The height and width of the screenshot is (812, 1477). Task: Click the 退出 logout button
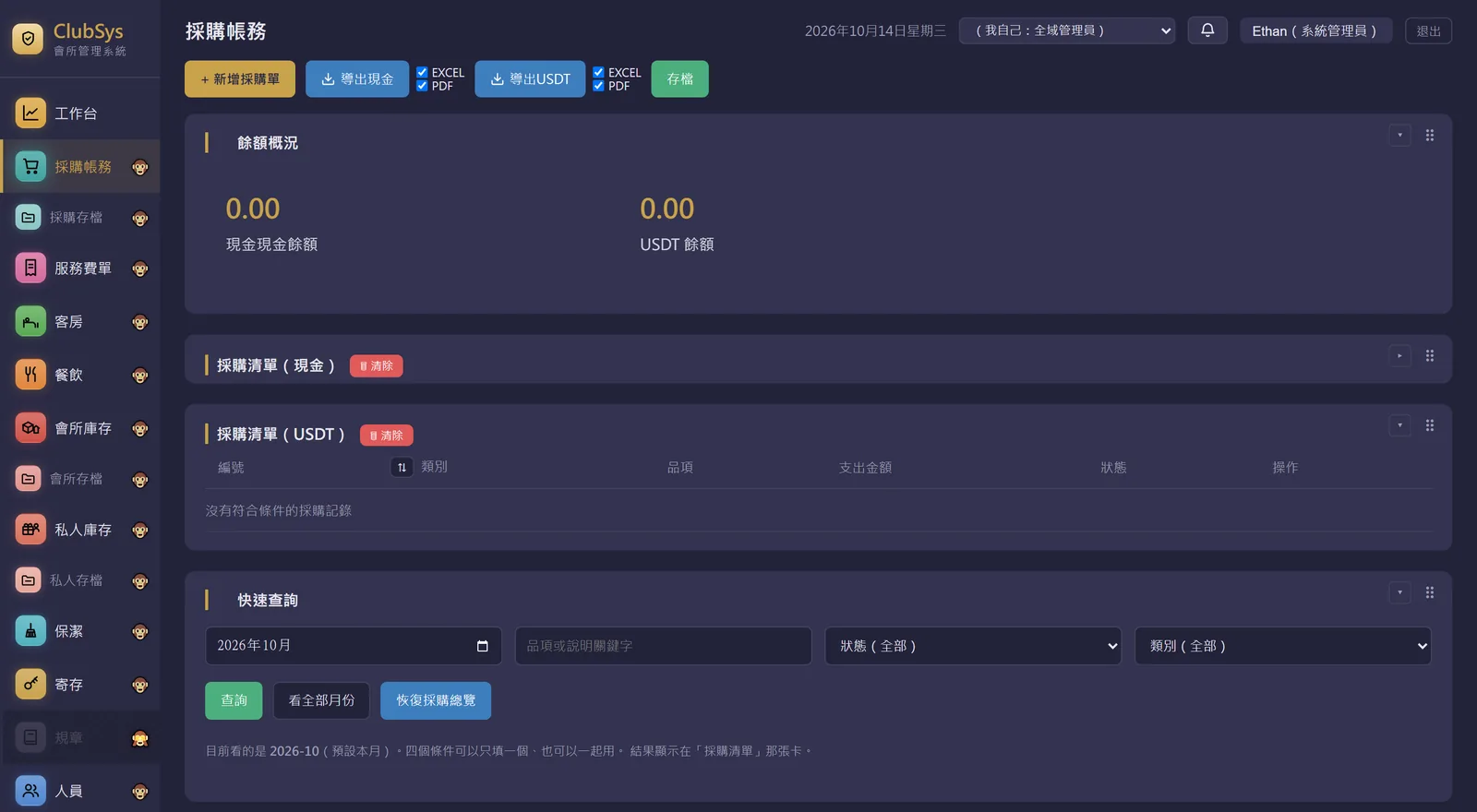[1429, 31]
